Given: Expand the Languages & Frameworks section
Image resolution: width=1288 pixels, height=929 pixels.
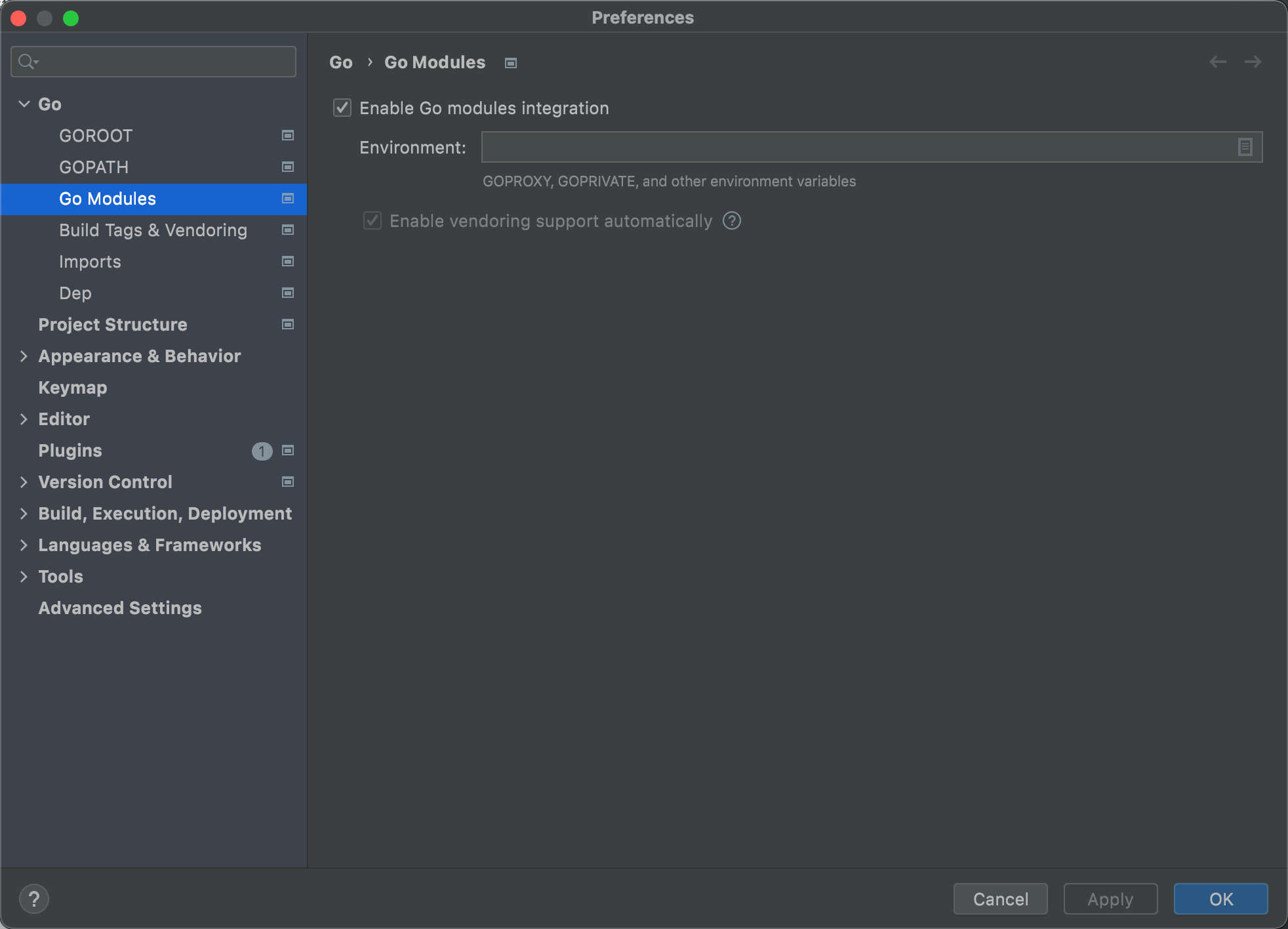Looking at the screenshot, I should [x=24, y=545].
